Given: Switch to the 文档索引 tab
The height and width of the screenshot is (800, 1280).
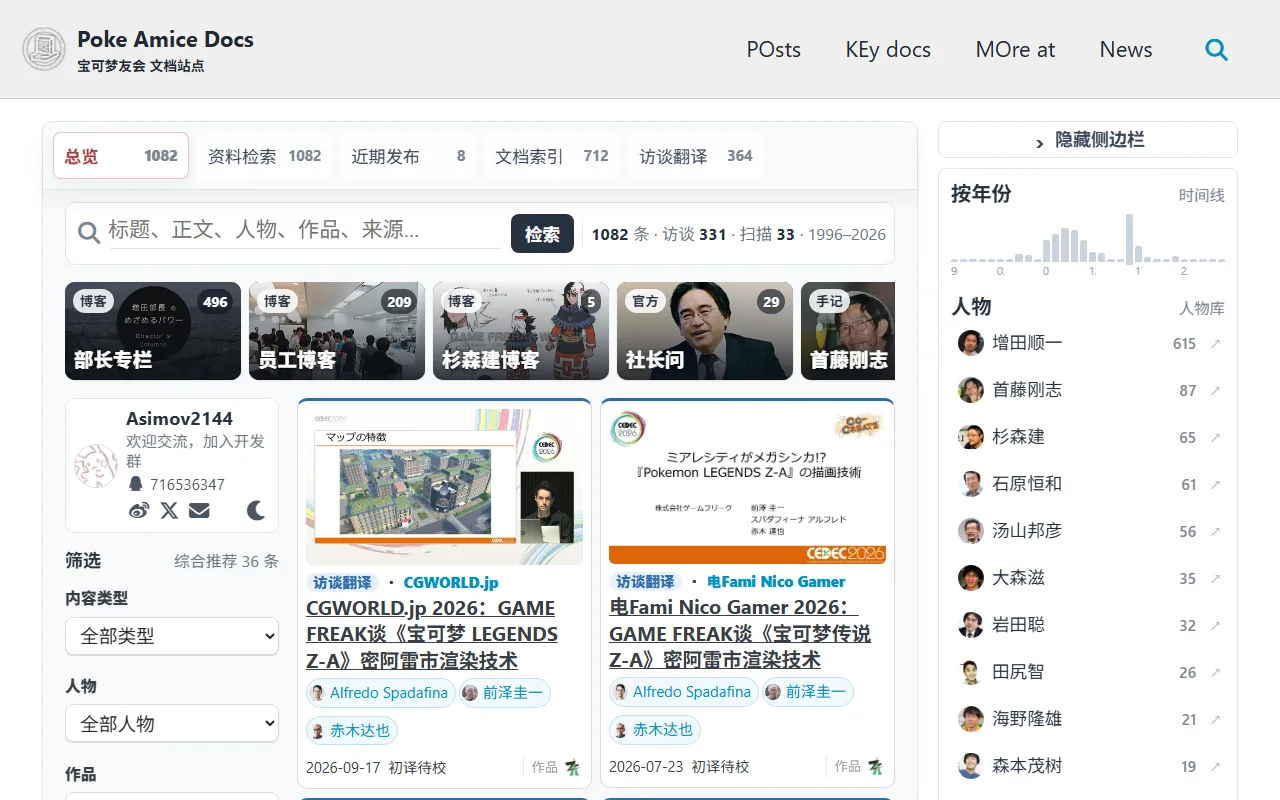Looking at the screenshot, I should (x=552, y=156).
